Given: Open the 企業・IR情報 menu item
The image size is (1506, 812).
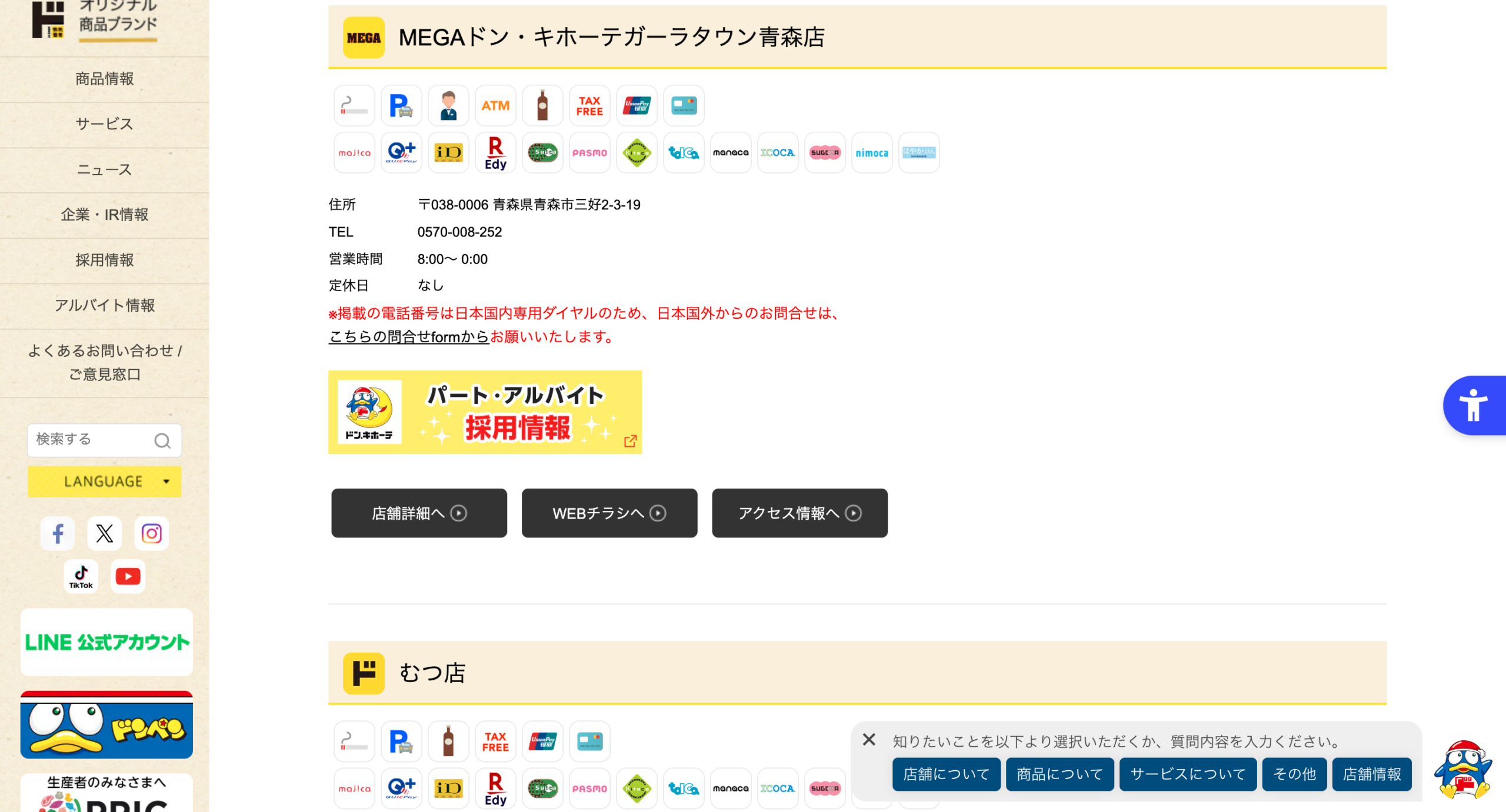Looking at the screenshot, I should (x=105, y=215).
